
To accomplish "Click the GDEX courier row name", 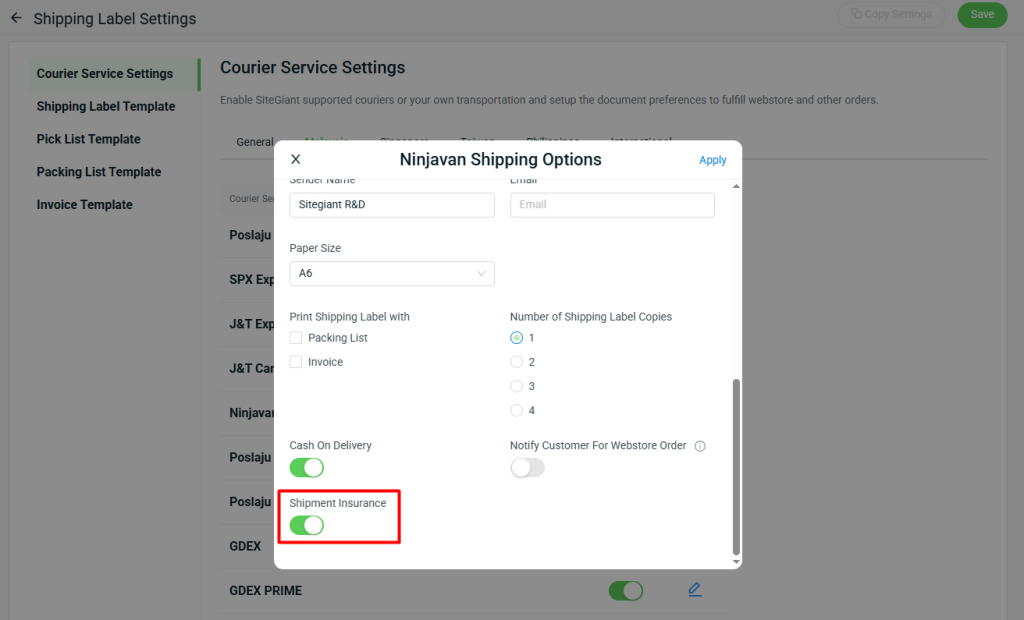I will pyautogui.click(x=245, y=546).
